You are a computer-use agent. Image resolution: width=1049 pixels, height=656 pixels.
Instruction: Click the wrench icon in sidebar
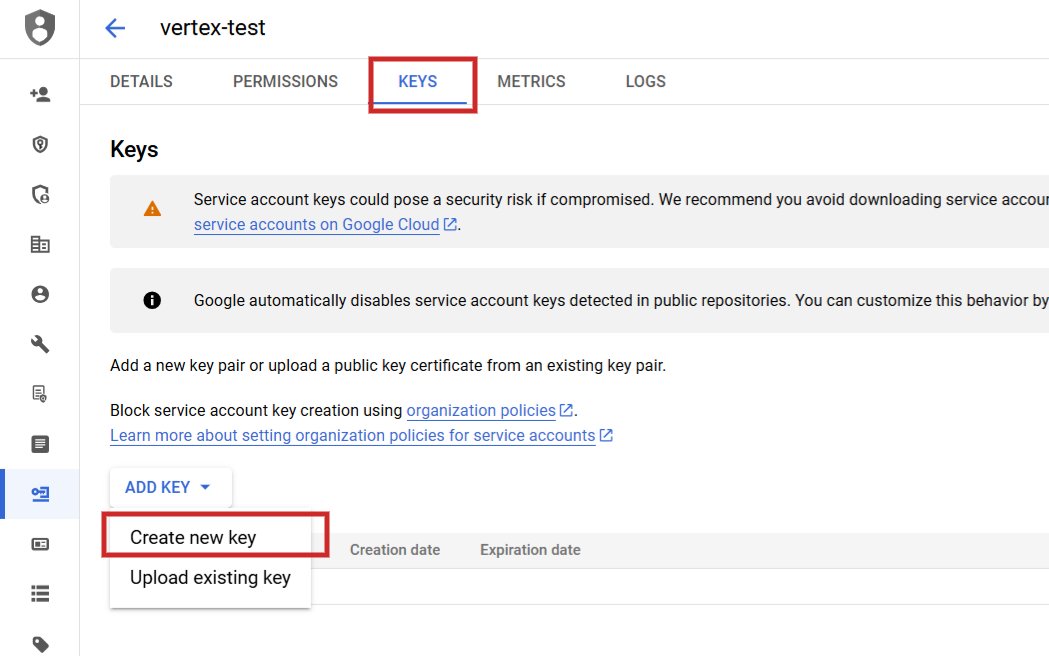(x=40, y=345)
